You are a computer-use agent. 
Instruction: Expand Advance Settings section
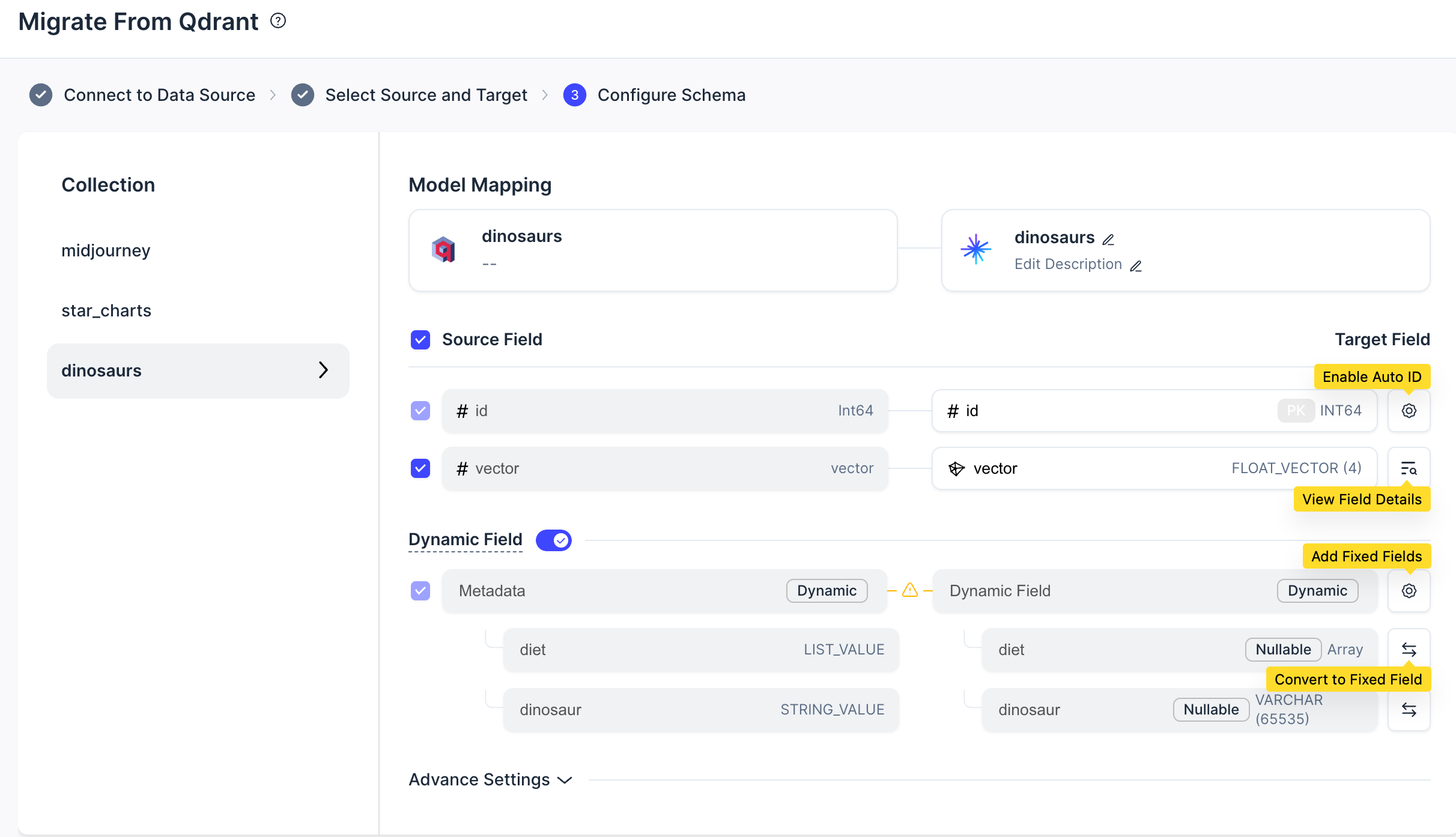pyautogui.click(x=491, y=779)
